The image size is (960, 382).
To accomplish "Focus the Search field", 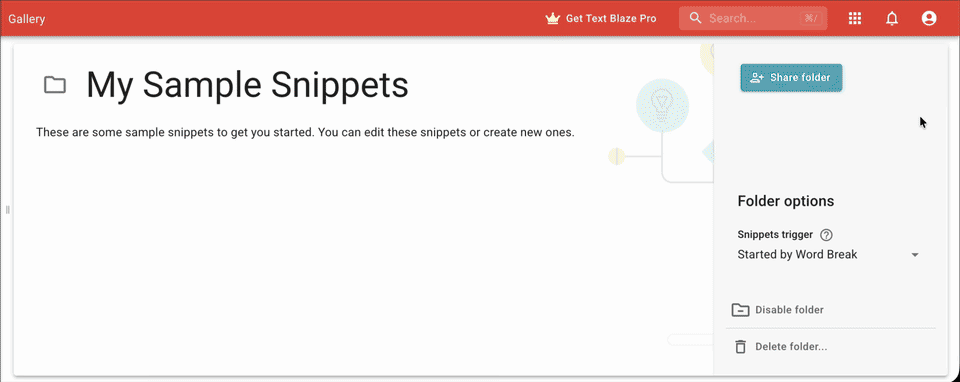I will tap(753, 18).
